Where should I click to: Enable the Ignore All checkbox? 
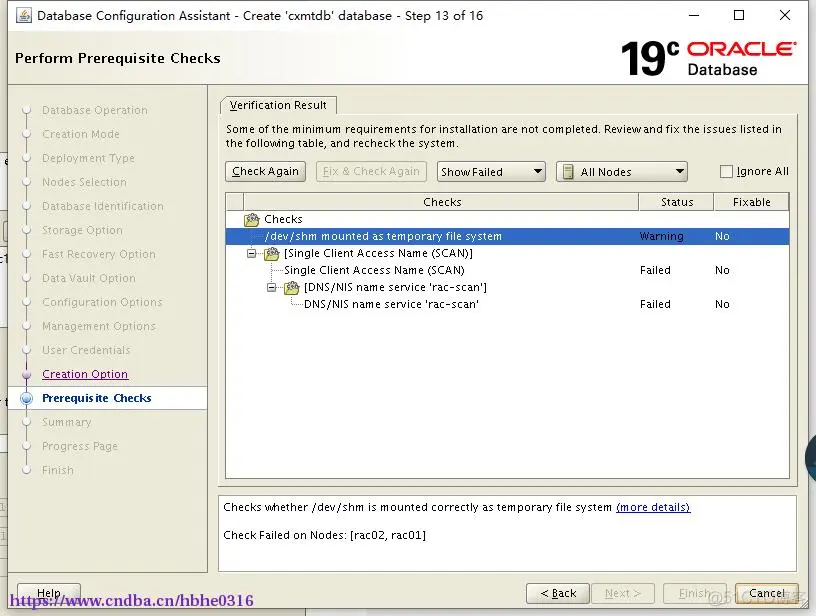click(x=726, y=172)
